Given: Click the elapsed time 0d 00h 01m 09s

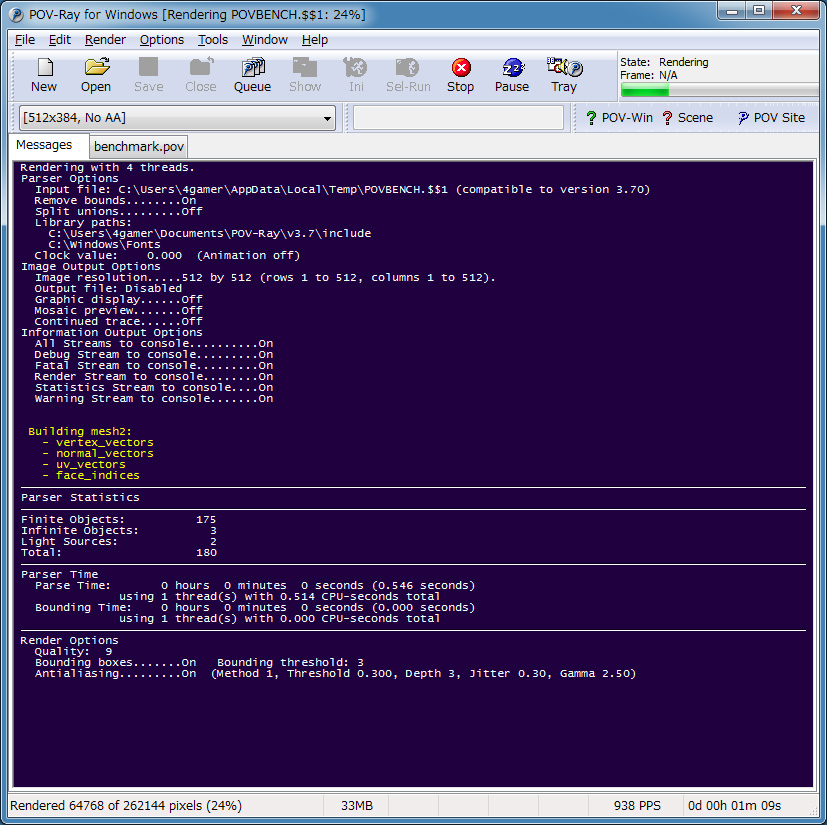Looking at the screenshot, I should click(734, 805).
